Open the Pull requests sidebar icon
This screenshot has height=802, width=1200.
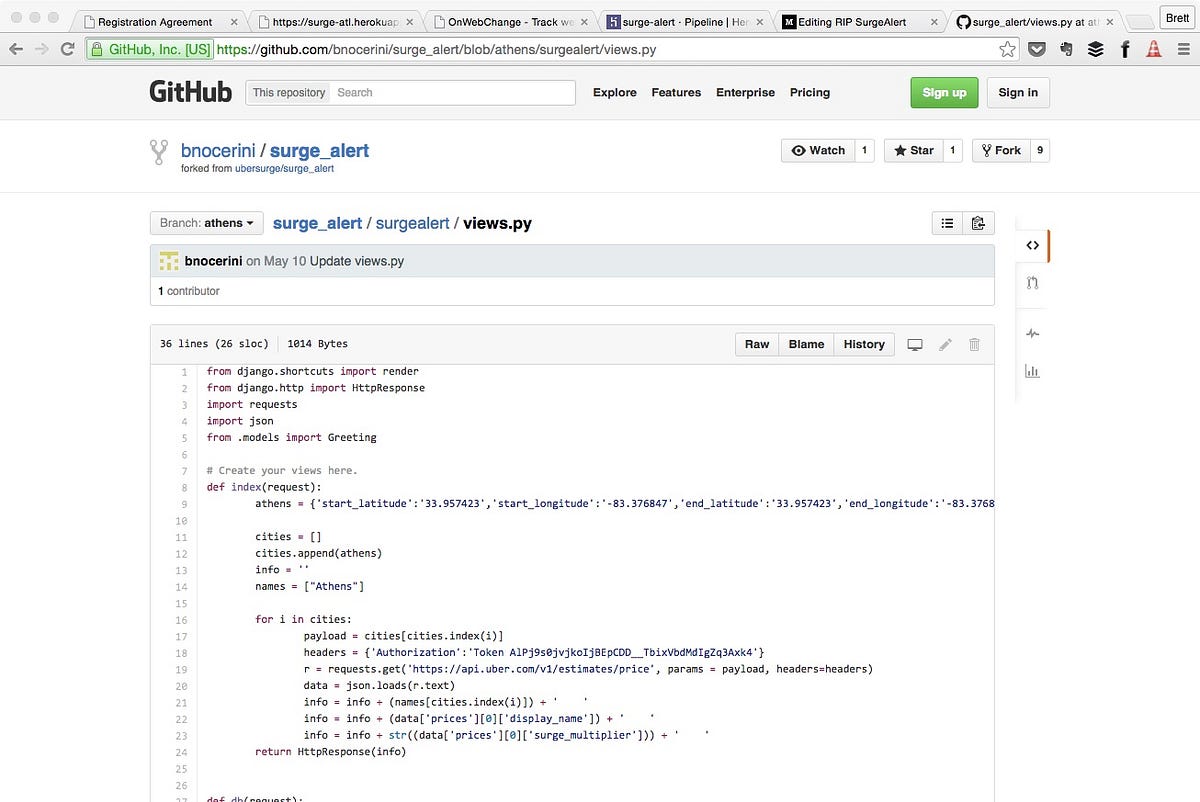tap(1032, 283)
